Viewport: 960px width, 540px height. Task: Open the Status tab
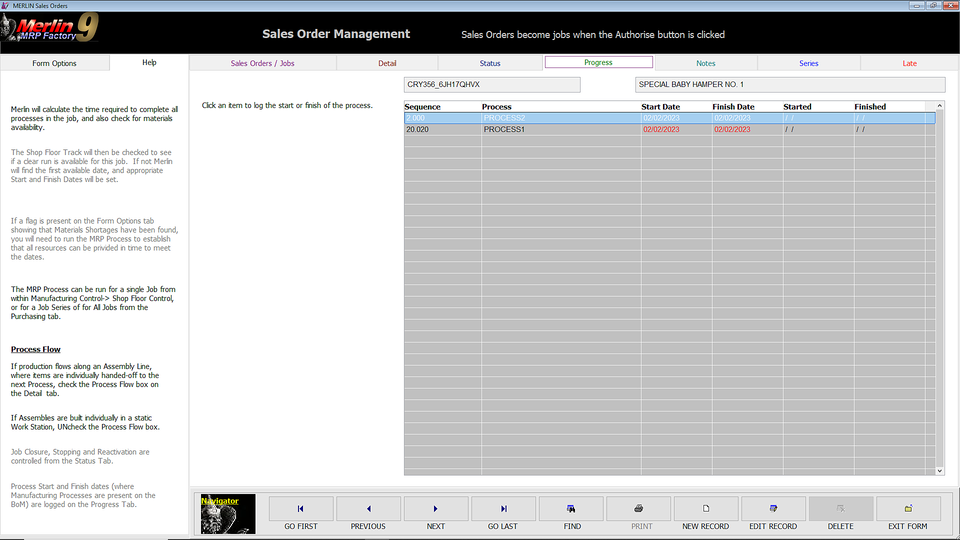pyautogui.click(x=490, y=63)
